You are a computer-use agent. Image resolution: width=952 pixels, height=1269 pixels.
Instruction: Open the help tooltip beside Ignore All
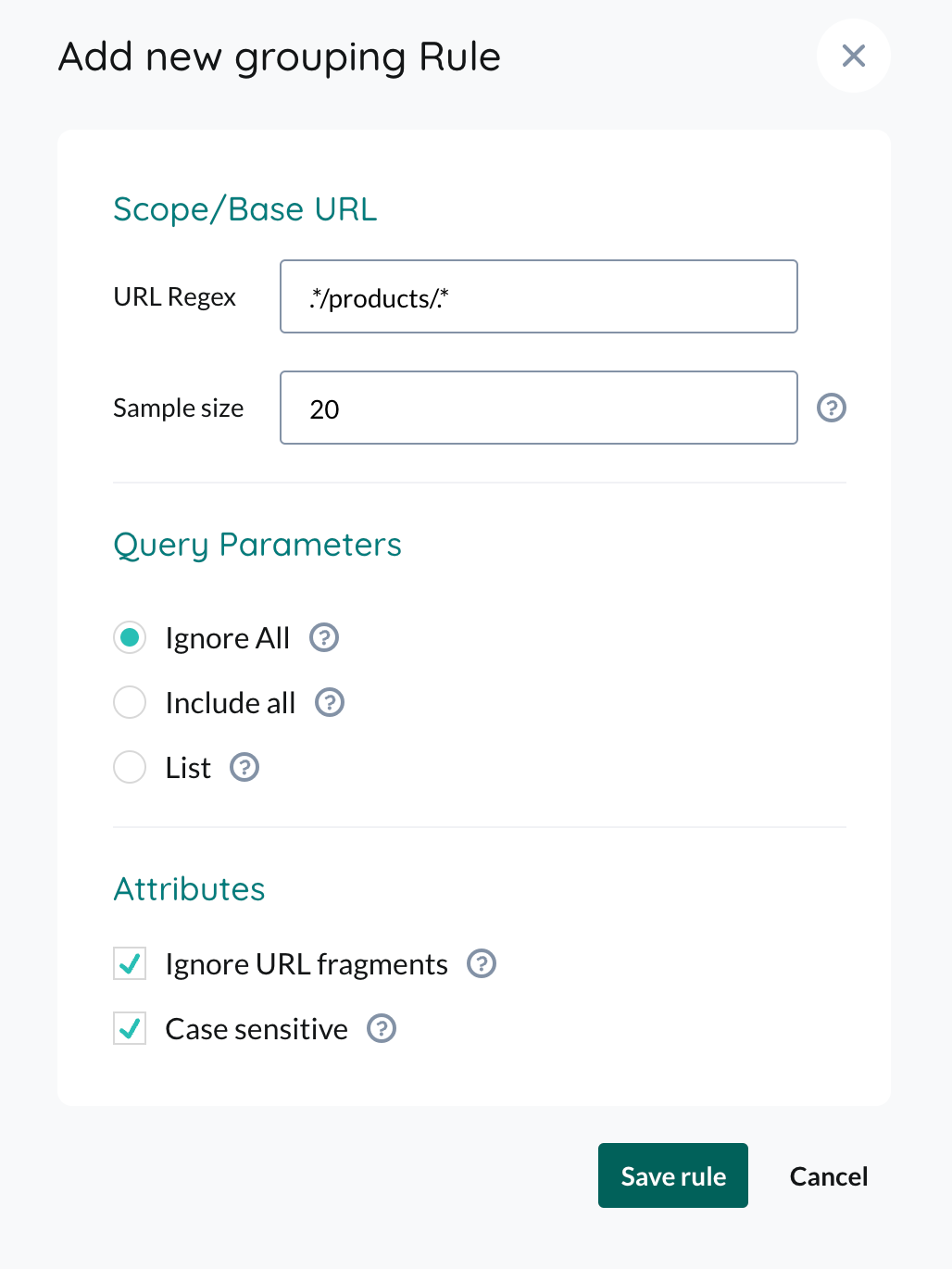point(323,637)
